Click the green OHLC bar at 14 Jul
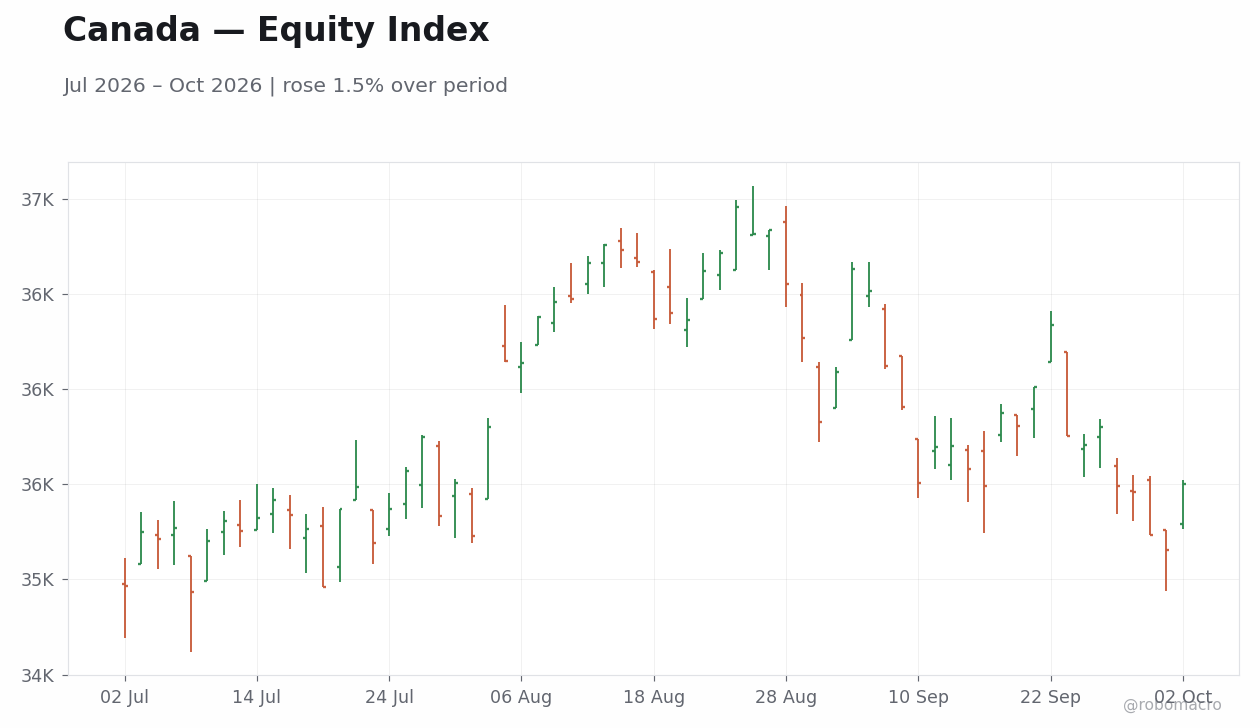Image resolution: width=1260 pixels, height=728 pixels. coord(257,508)
